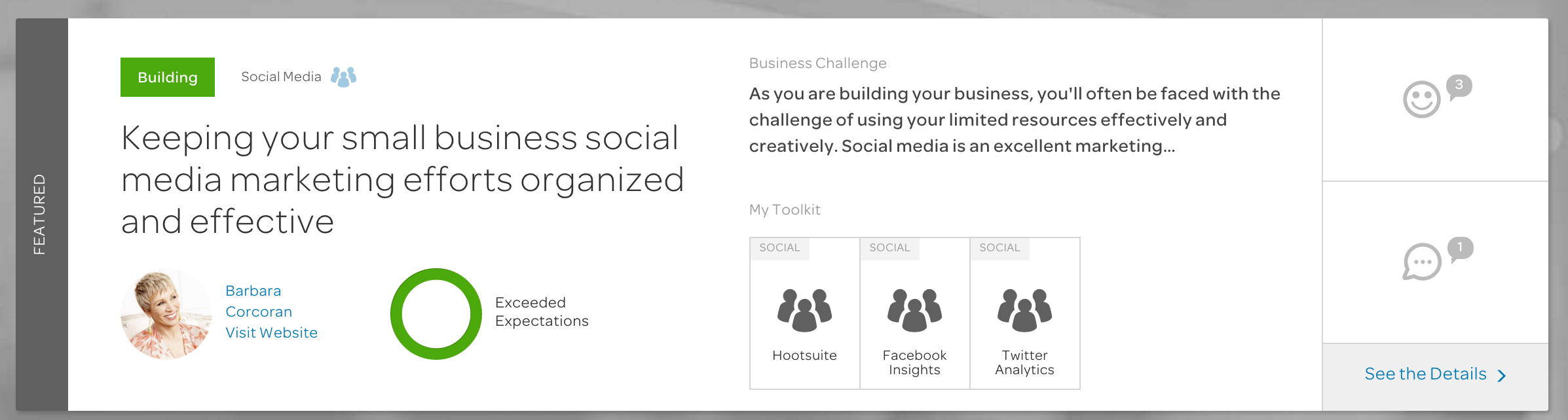1568x420 pixels.
Task: Click the Hootsuite people group icon
Action: coord(804,309)
